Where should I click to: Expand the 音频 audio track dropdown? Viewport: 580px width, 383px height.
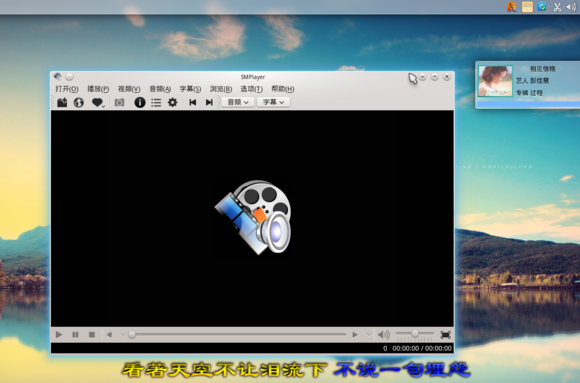click(x=238, y=102)
